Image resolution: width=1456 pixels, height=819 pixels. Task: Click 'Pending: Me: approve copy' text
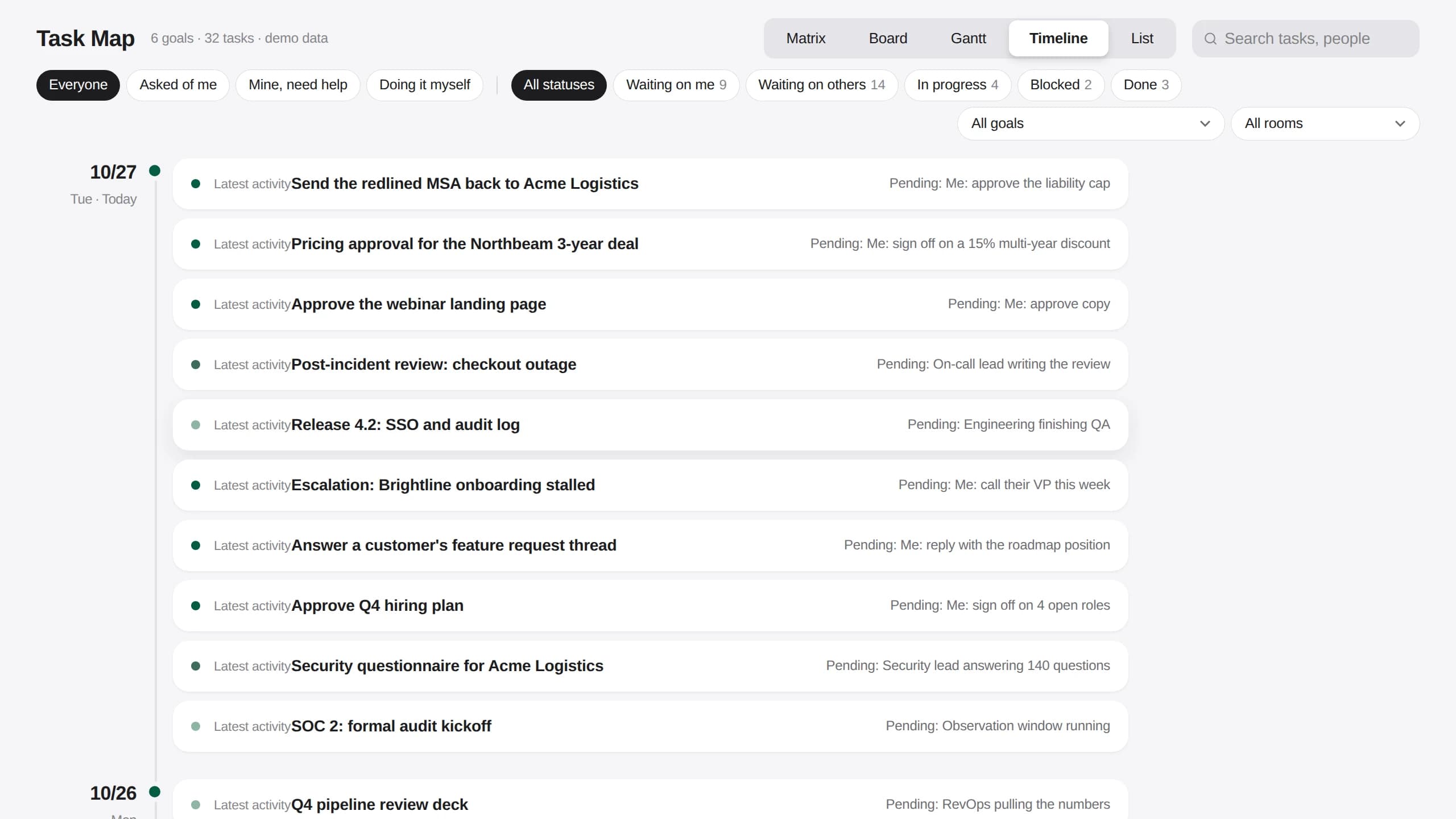(x=1029, y=304)
